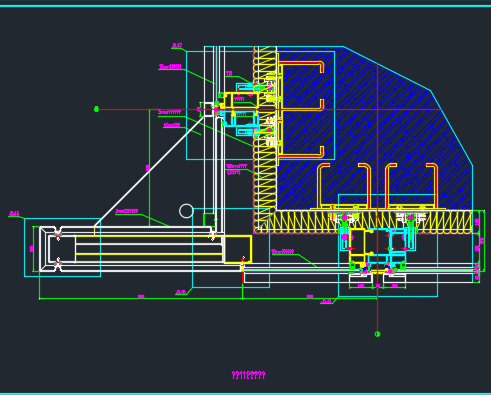Click intersection of the two red axis lines
The width and height of the screenshot is (491, 395).
point(377,109)
